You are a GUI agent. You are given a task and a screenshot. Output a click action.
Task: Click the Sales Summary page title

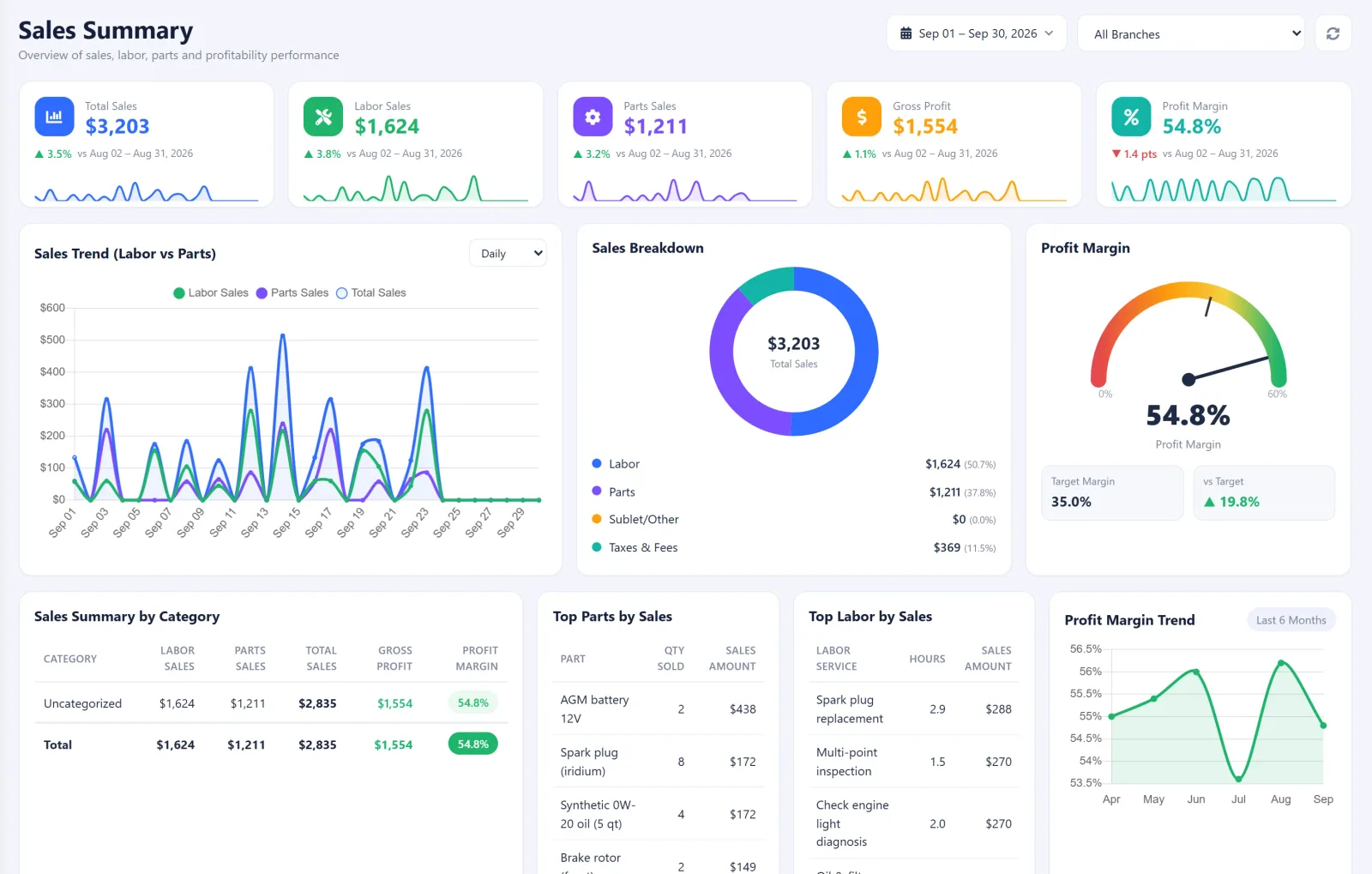tap(105, 31)
